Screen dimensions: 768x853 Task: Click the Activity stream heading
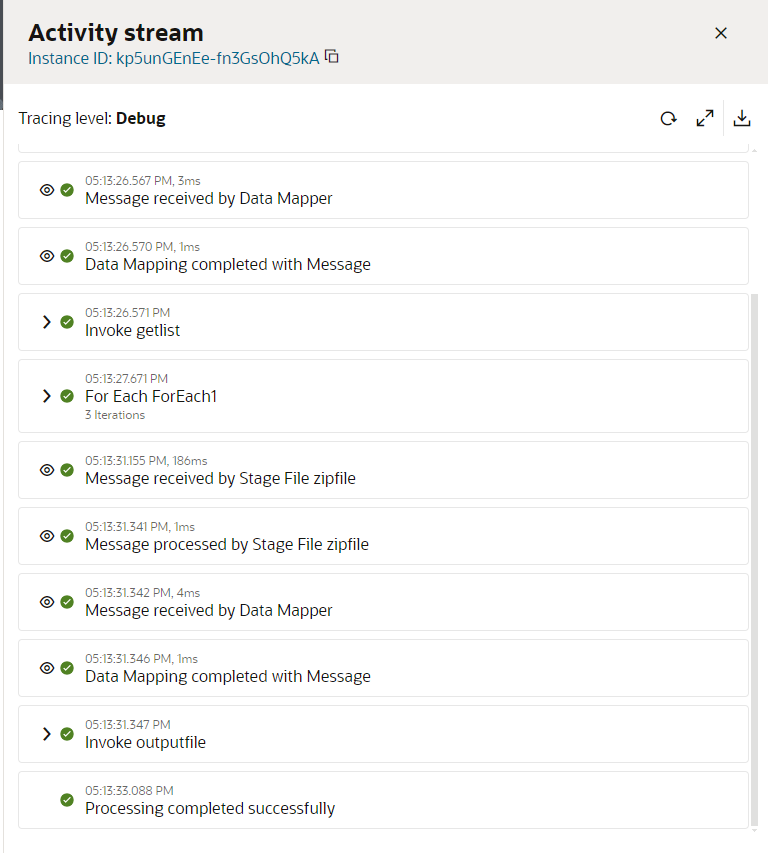tap(116, 33)
